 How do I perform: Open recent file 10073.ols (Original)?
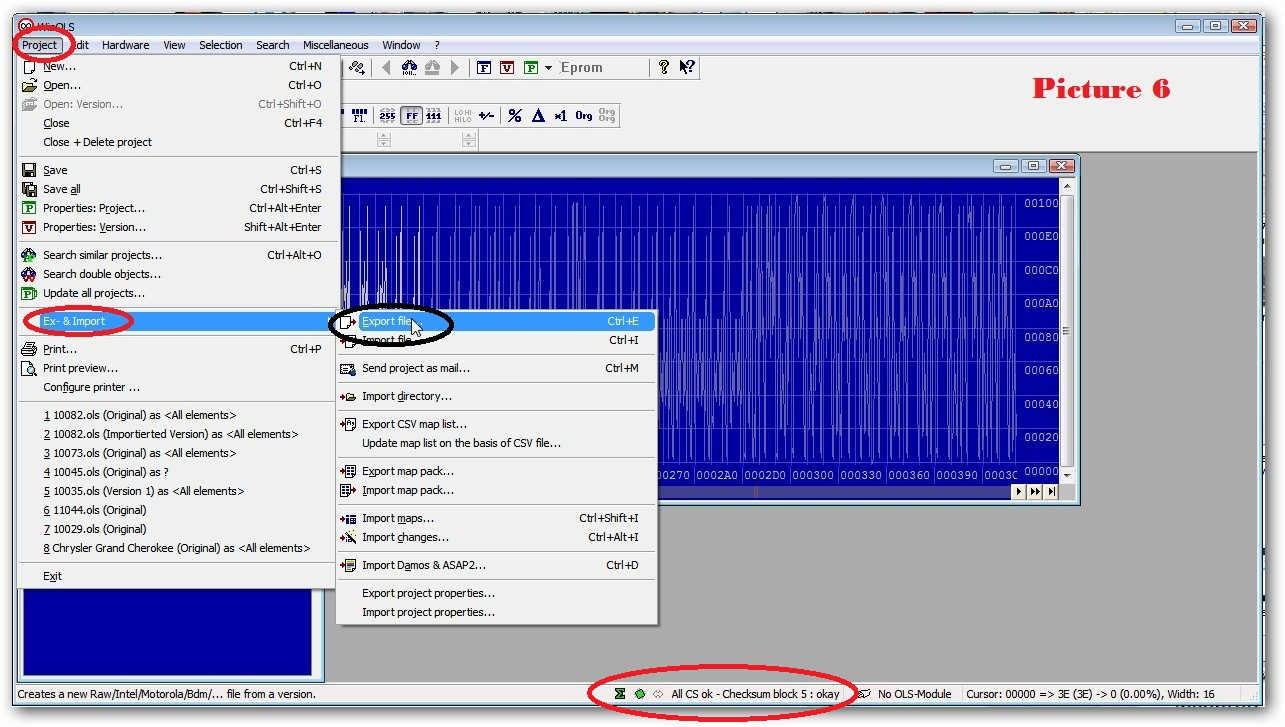178,453
